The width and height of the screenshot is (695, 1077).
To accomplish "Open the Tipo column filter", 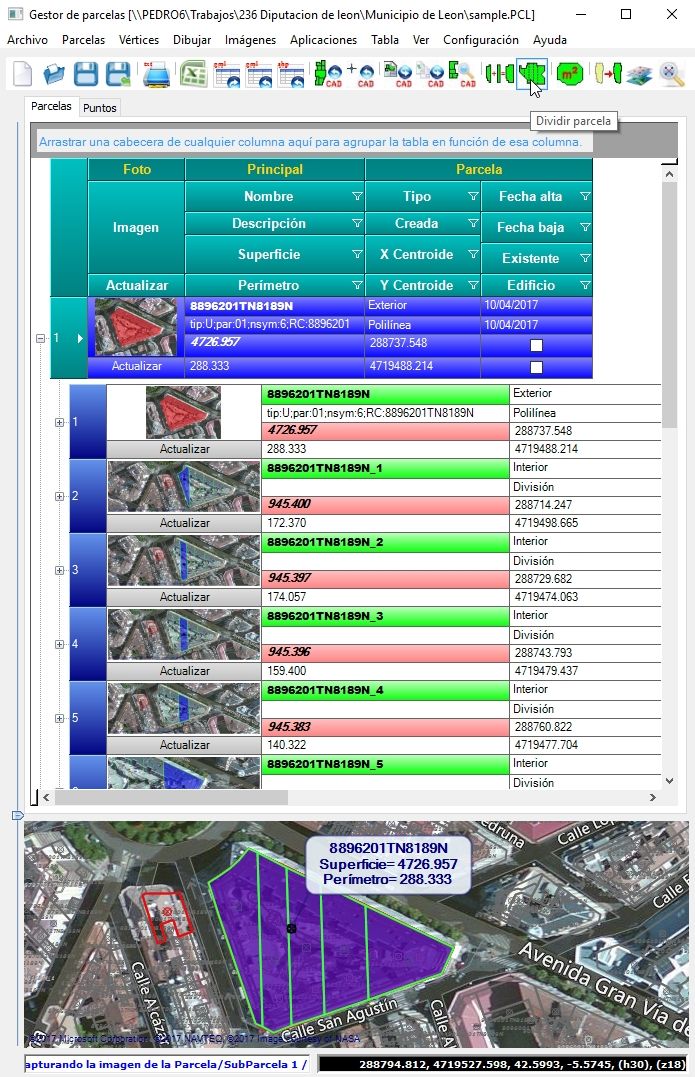I will tap(473, 196).
